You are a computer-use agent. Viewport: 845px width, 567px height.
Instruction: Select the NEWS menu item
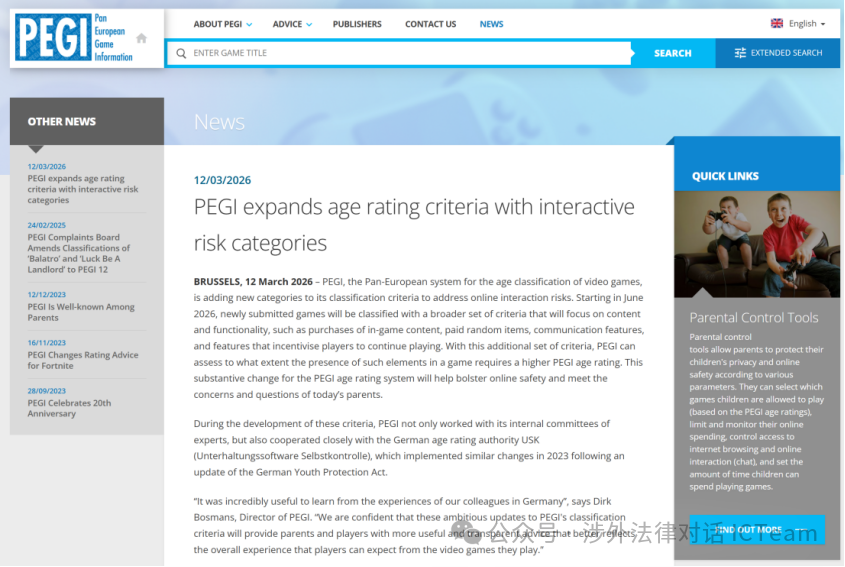(x=491, y=24)
